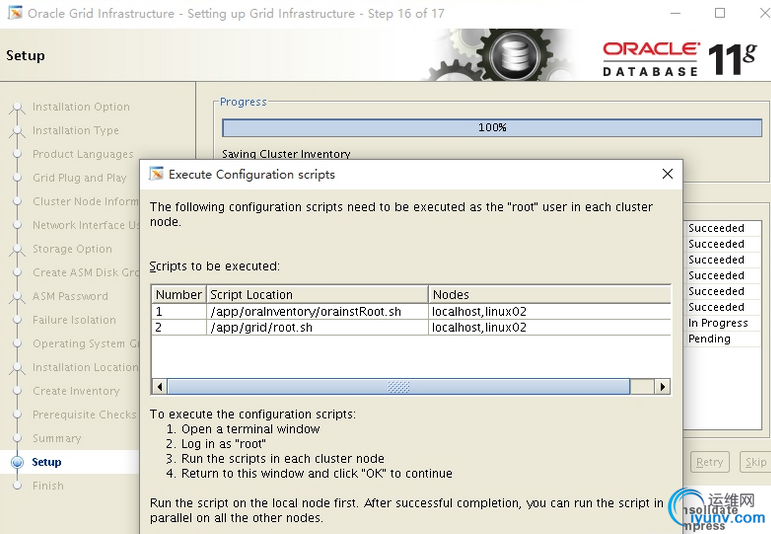
Task: Open the Grid Plug and Play step
Action: tap(80, 178)
